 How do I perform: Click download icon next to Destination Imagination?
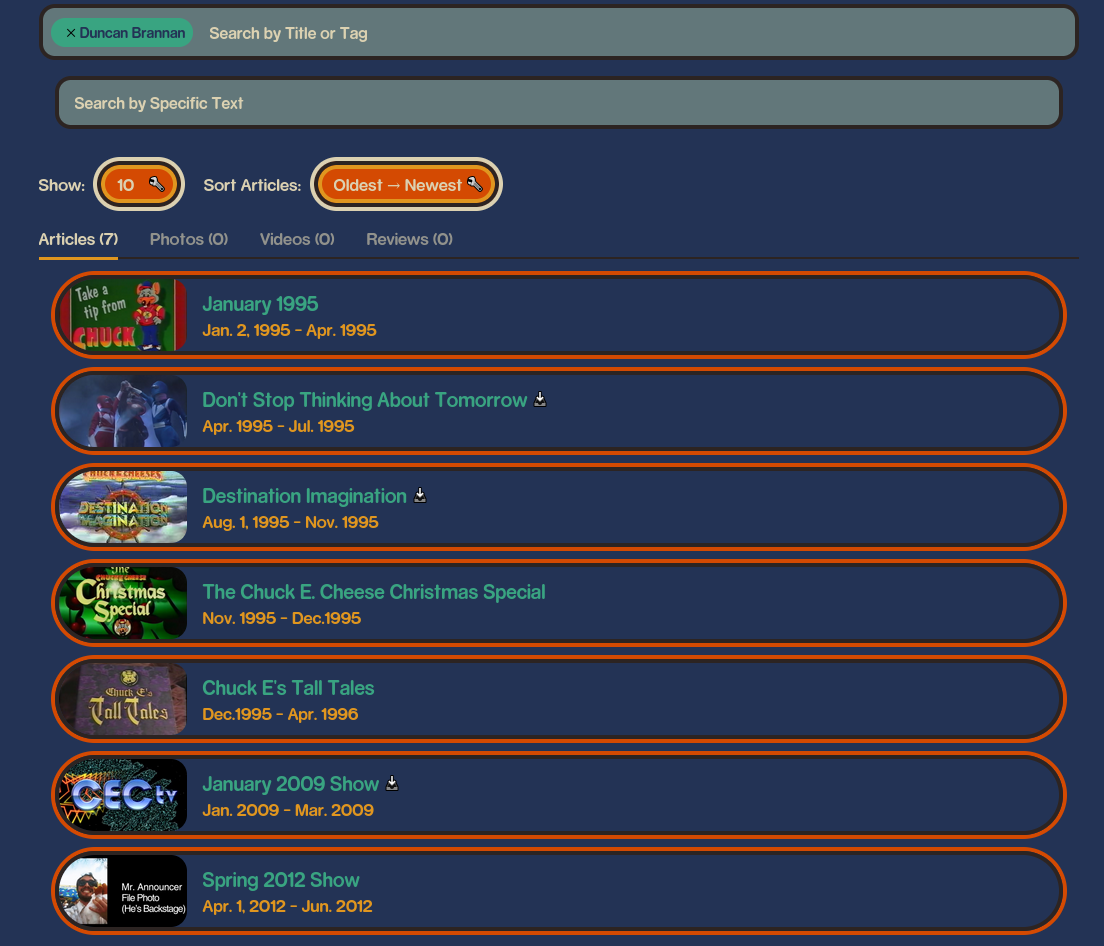coord(420,496)
